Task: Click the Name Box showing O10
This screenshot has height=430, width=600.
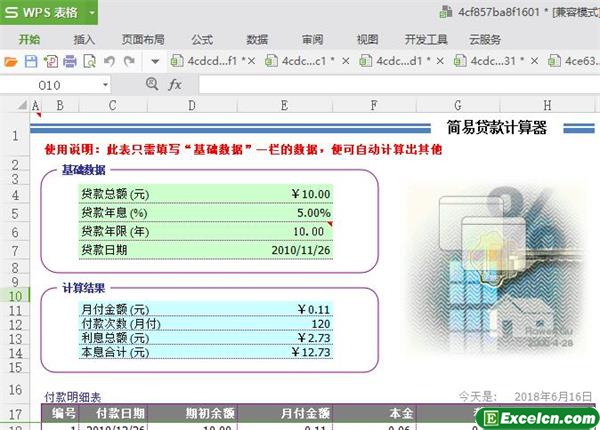Action: pos(50,85)
